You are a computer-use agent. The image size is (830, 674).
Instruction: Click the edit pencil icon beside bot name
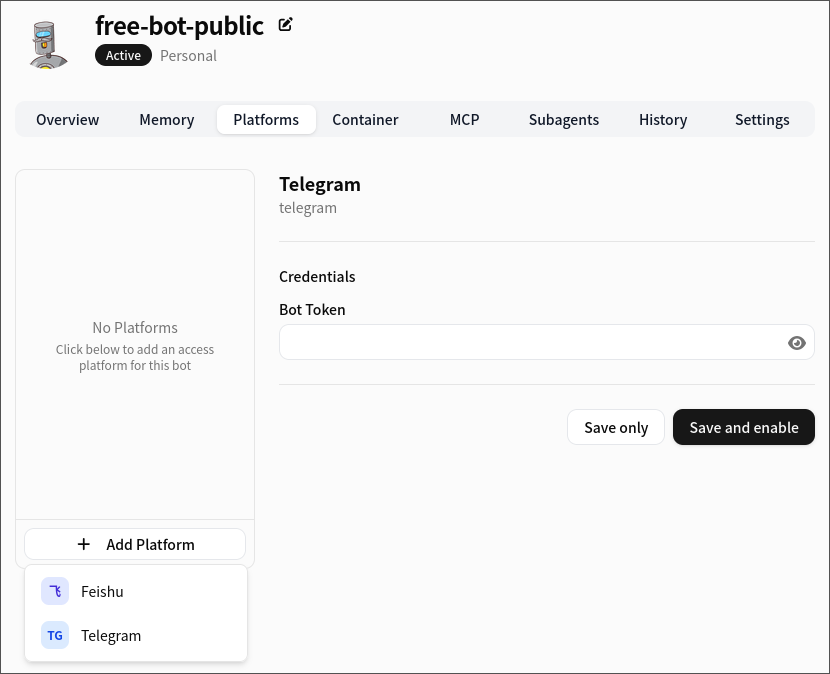[x=286, y=25]
